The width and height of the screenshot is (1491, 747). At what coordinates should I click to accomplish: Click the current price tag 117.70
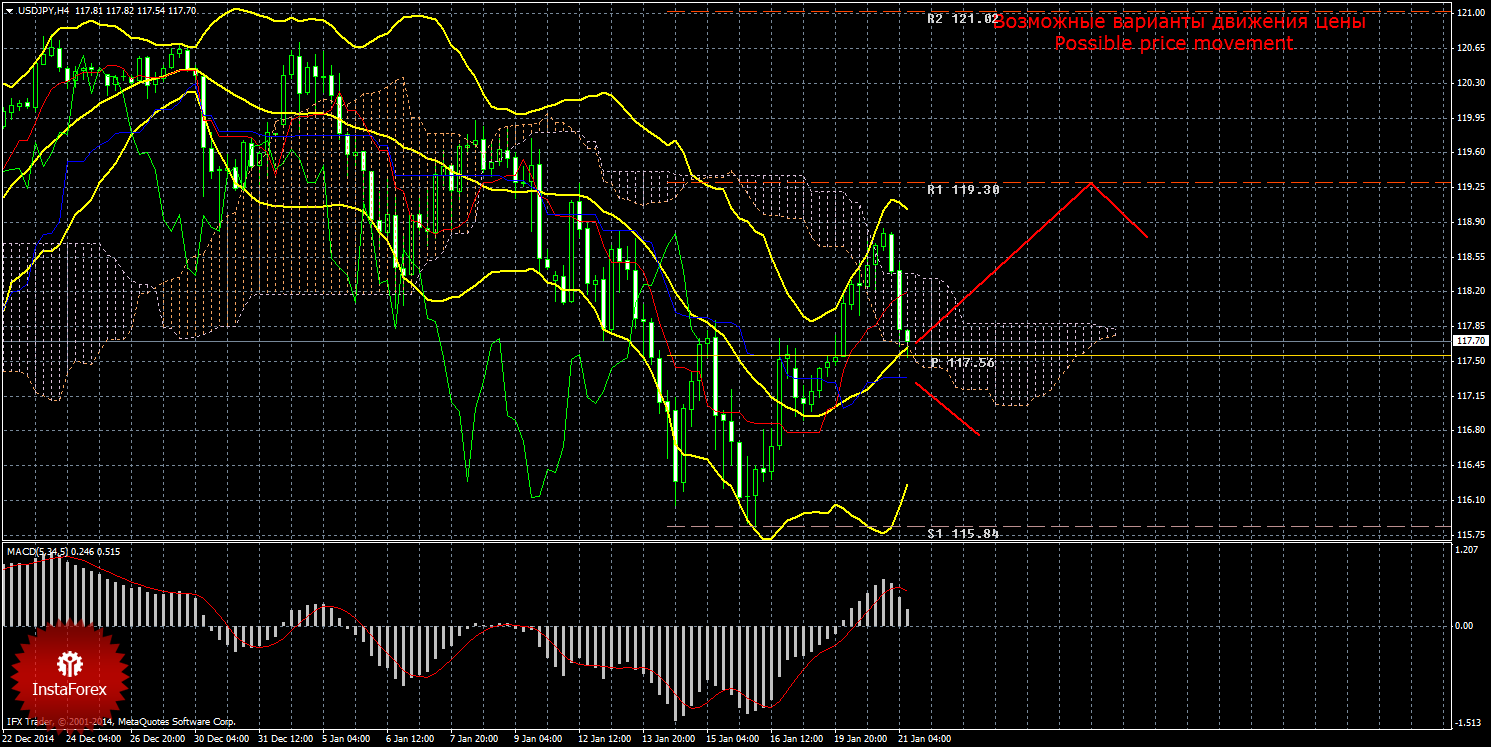pos(1472,341)
